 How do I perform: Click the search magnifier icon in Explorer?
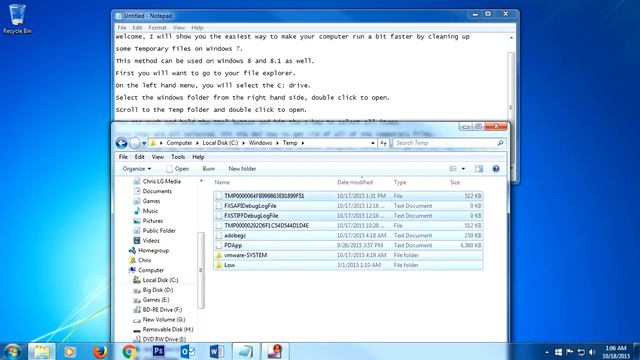pyautogui.click(x=500, y=143)
